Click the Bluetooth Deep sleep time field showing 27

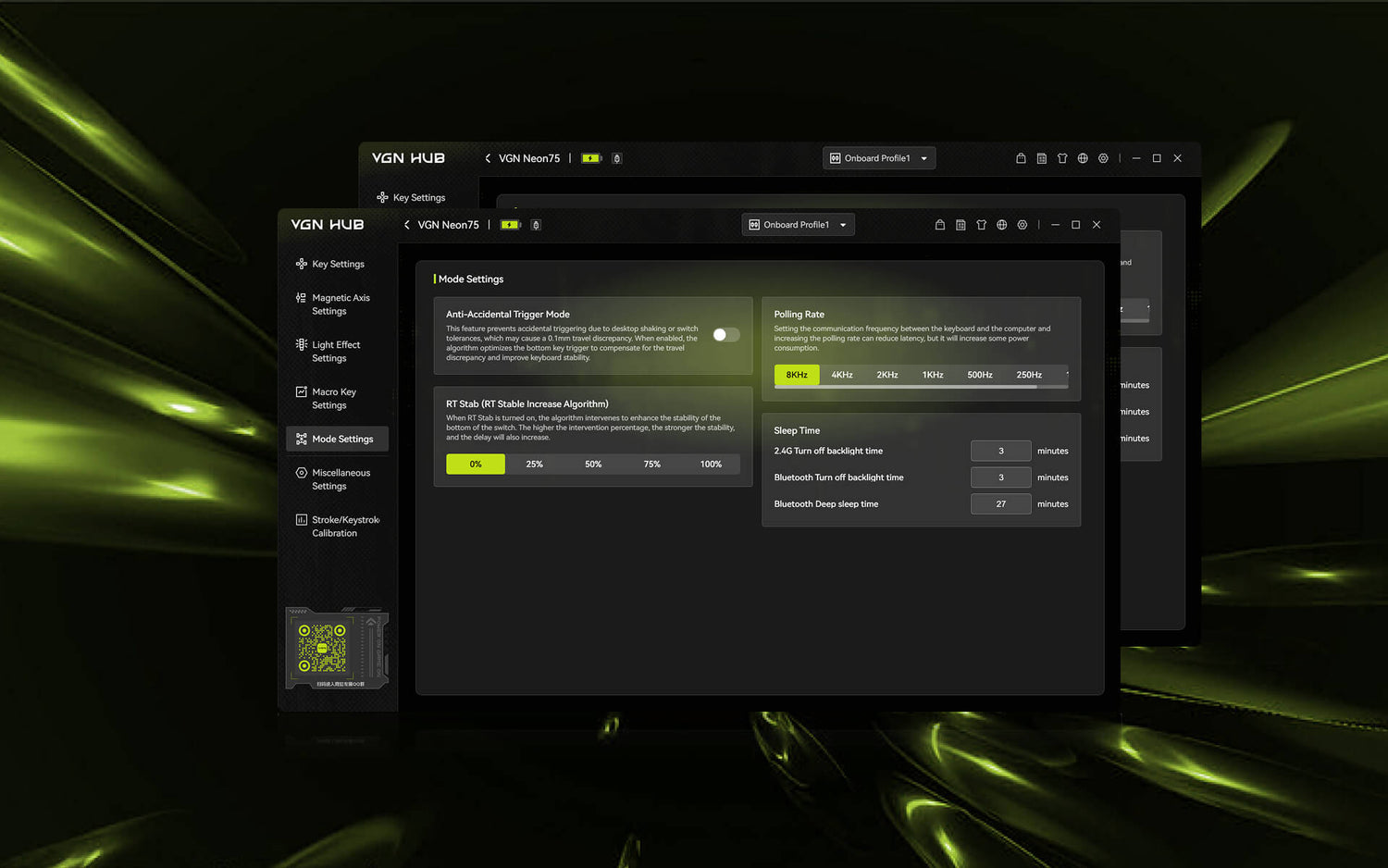[x=1000, y=503]
